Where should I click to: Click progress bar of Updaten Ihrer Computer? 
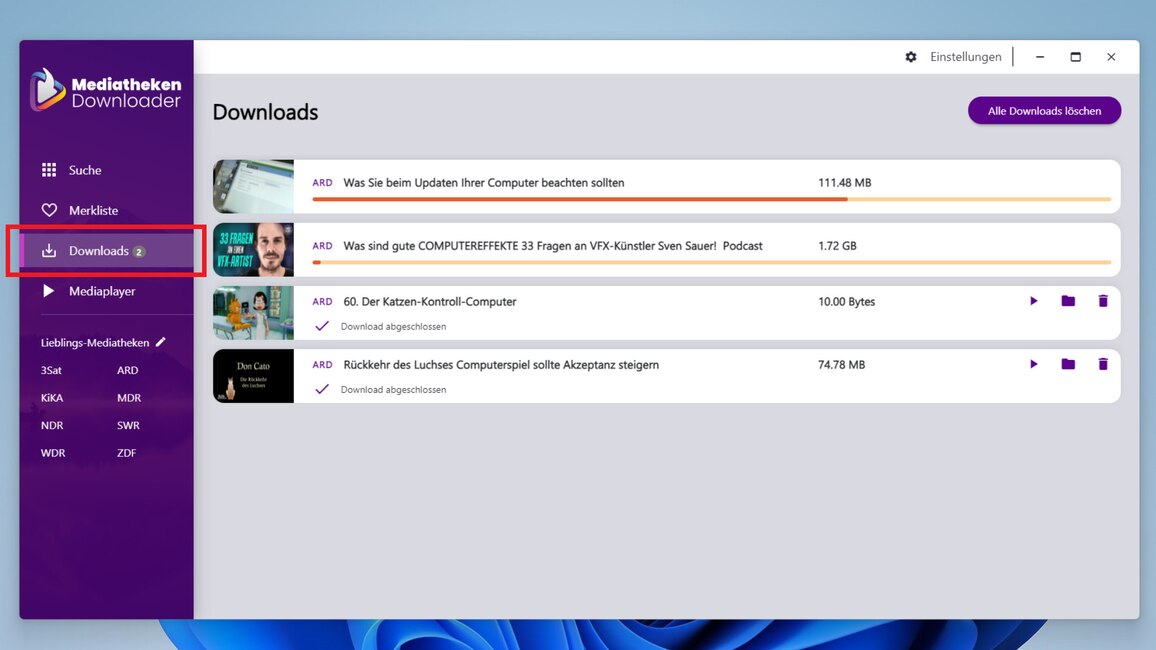710,199
